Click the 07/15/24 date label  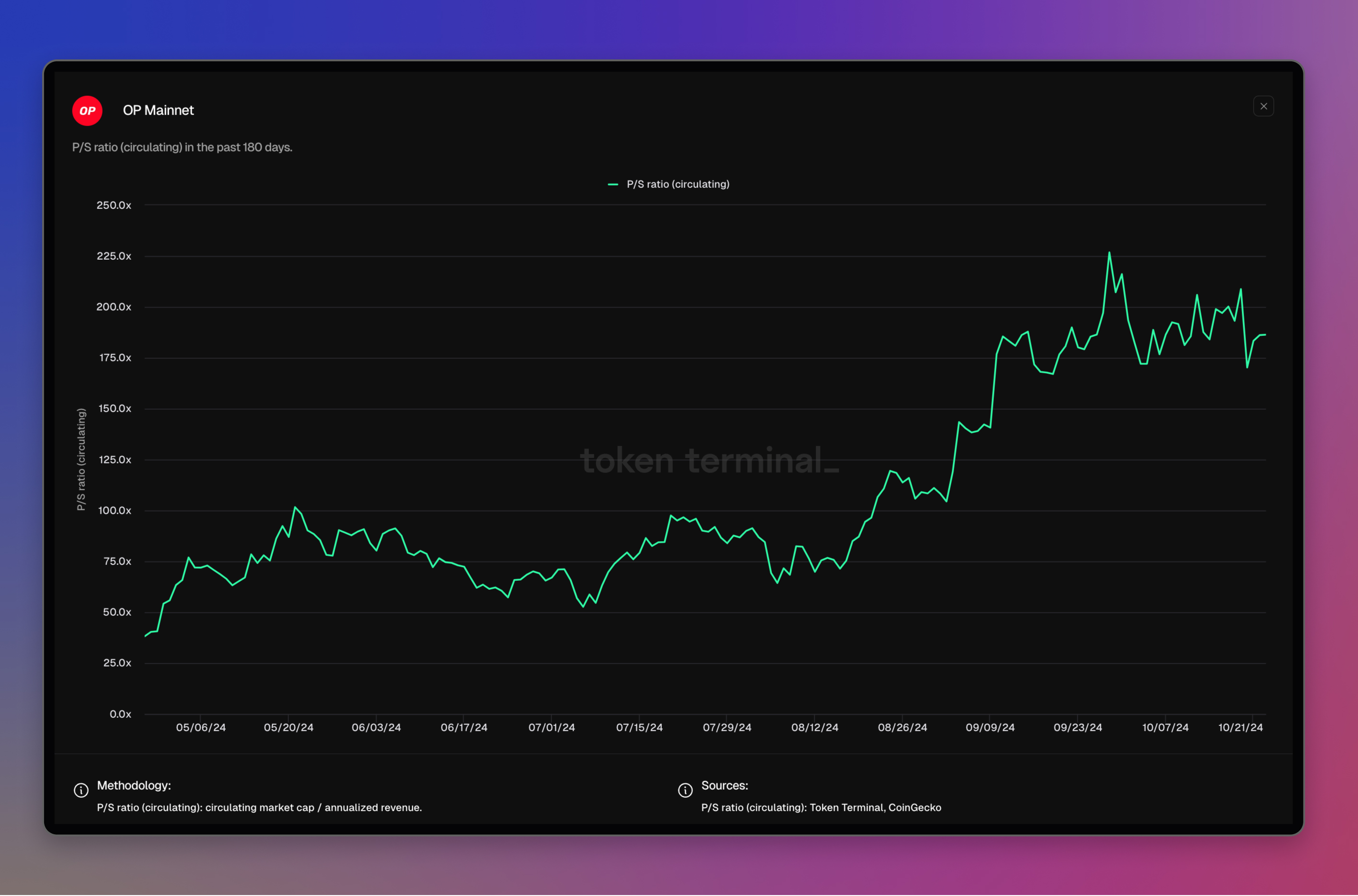(639, 727)
